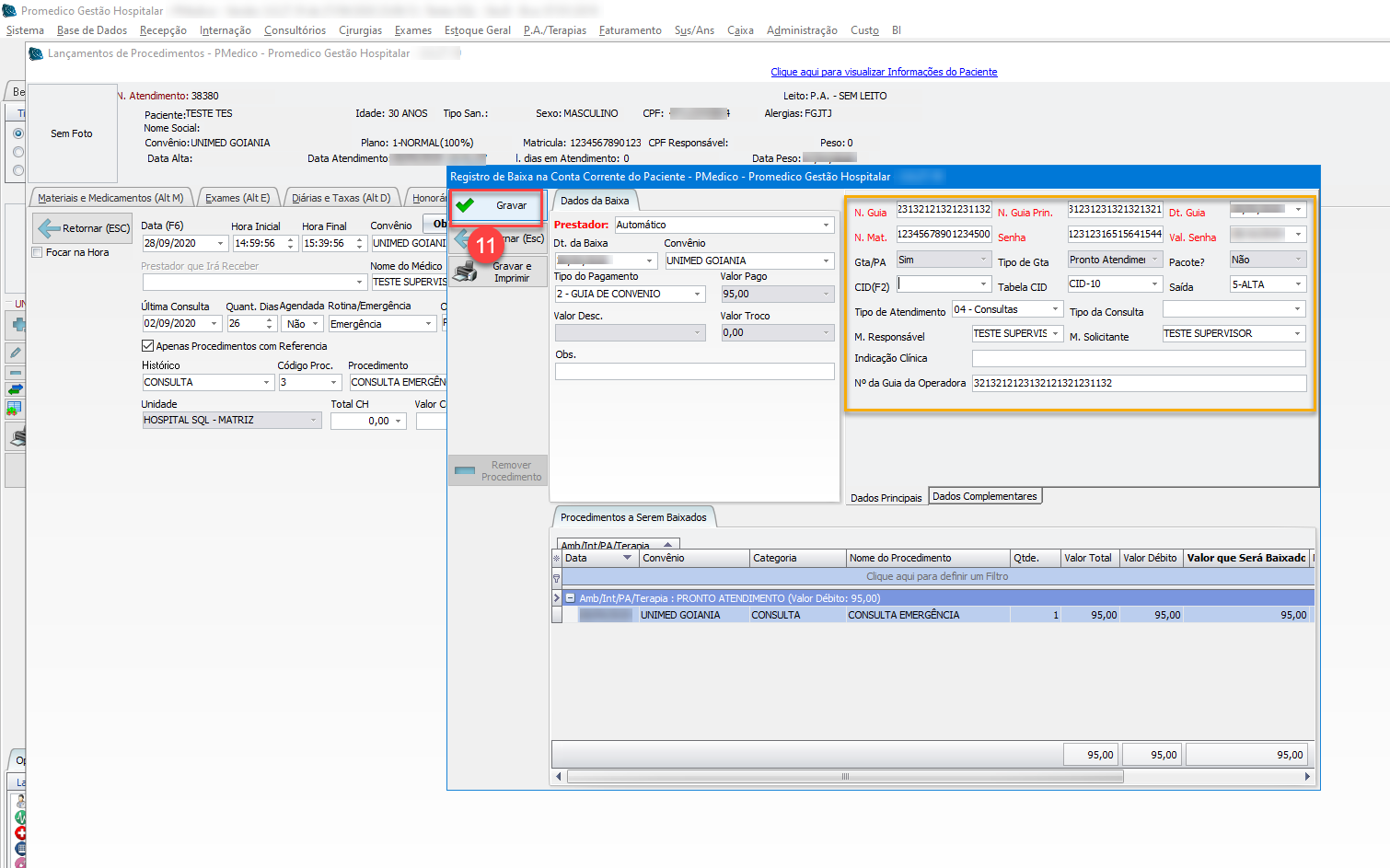This screenshot has height=868, width=1390.
Task: Open the Tipo do Pagamento dropdown
Action: pyautogui.click(x=697, y=295)
